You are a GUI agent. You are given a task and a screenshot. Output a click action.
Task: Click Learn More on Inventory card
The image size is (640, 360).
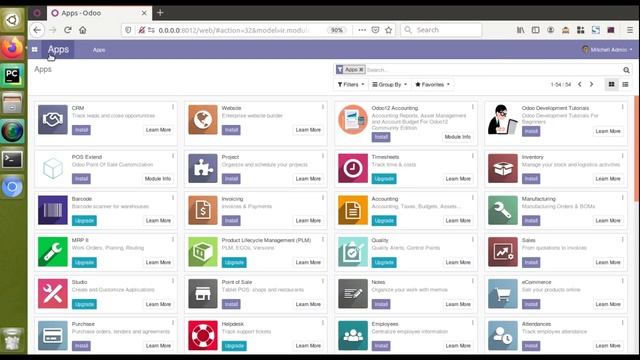(x=608, y=179)
